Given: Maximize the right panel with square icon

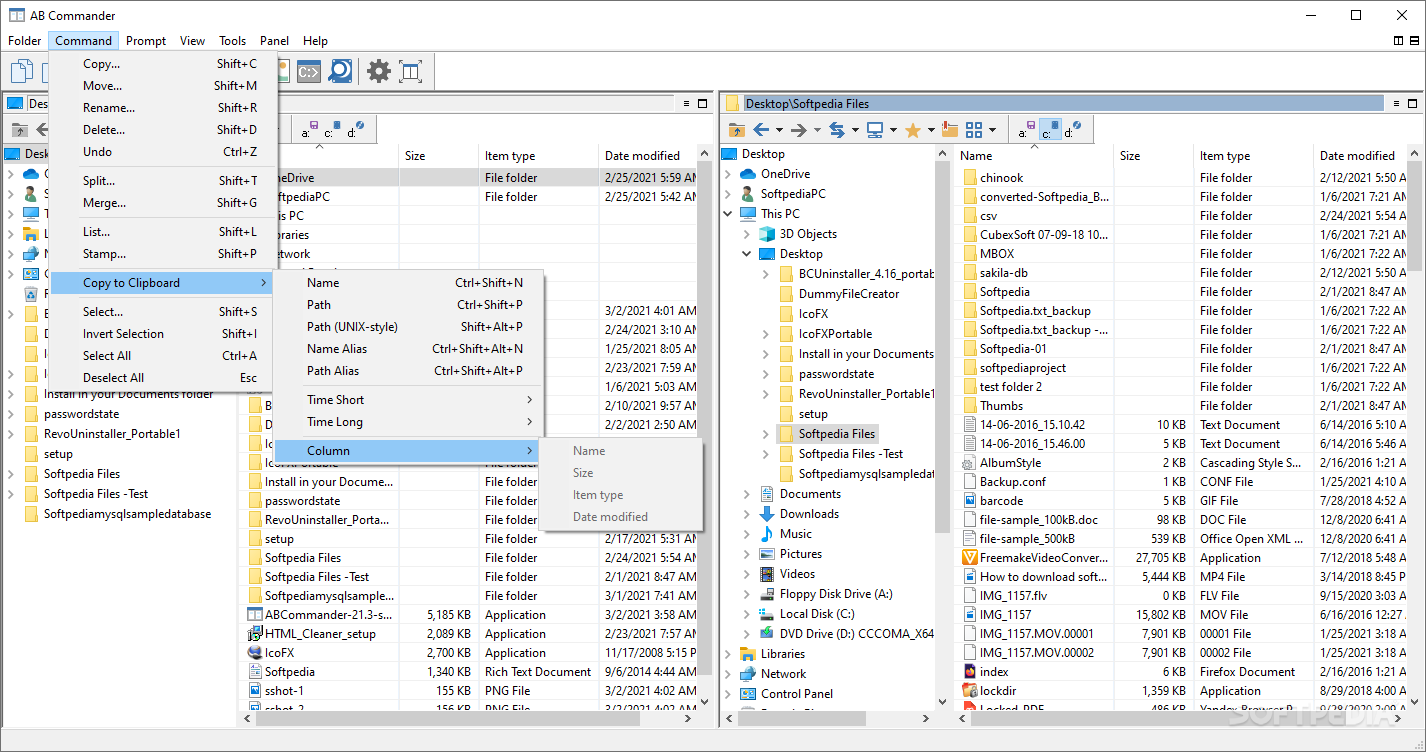Looking at the screenshot, I should [x=1411, y=103].
